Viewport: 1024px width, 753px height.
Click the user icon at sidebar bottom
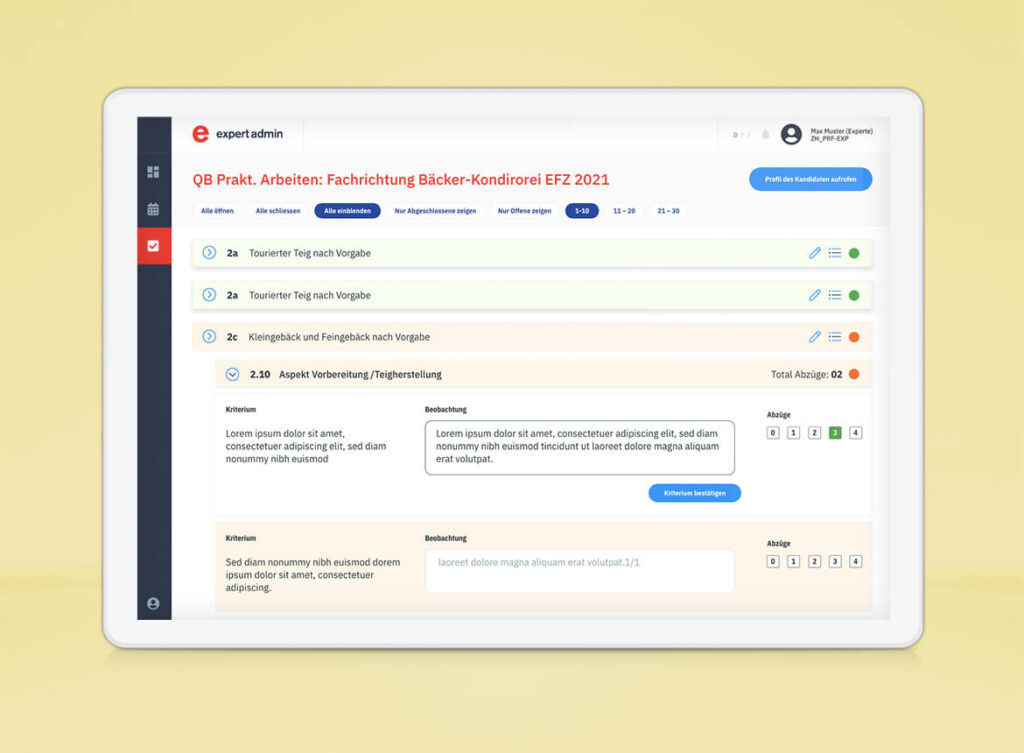pos(153,604)
